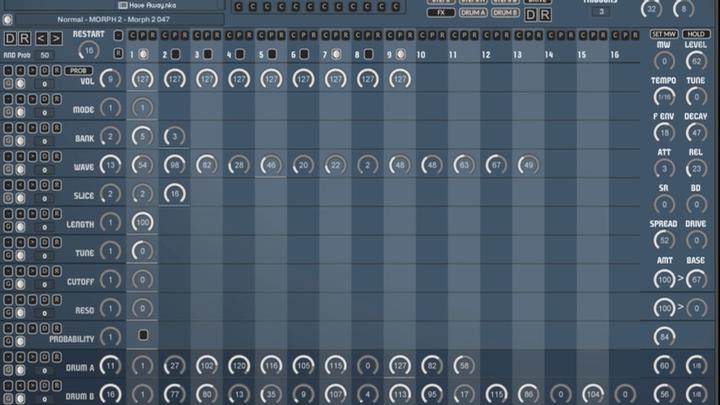This screenshot has width=720, height=405.
Task: Click the CUTOFF row R button
Action: coord(56,271)
